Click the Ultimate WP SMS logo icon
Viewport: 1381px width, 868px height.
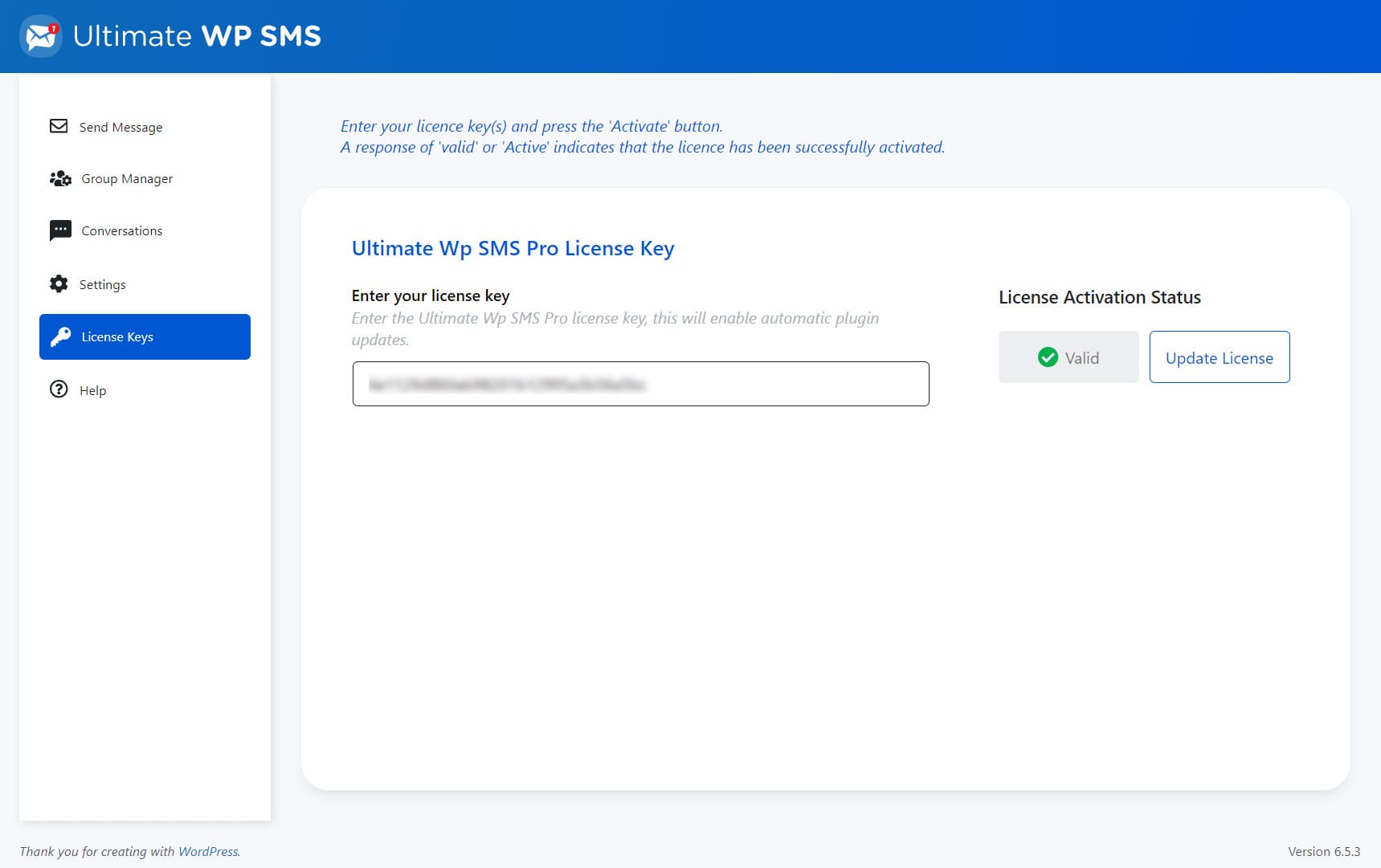pyautogui.click(x=40, y=36)
